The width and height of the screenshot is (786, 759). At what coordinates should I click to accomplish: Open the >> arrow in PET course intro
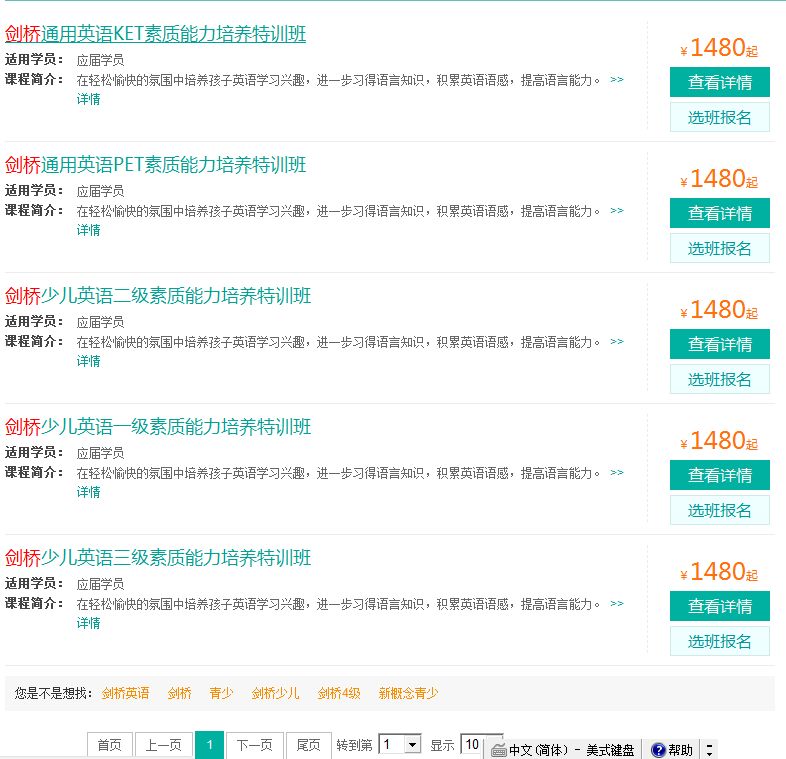tap(617, 211)
